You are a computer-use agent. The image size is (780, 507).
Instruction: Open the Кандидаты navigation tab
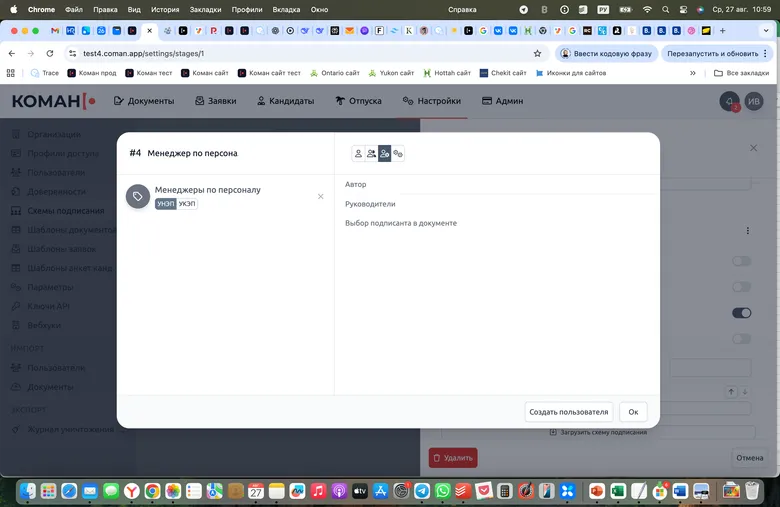(x=285, y=101)
